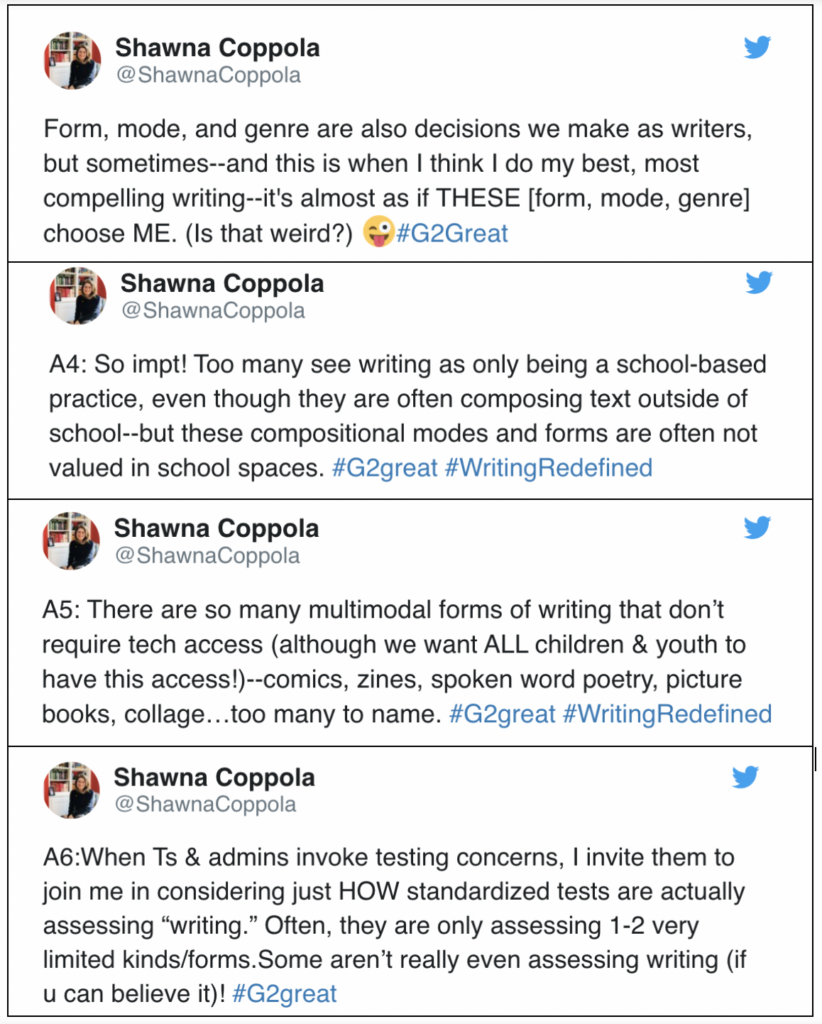This screenshot has width=822, height=1024.
Task: Open the profile photo in A4 tweet
Action: [x=78, y=295]
